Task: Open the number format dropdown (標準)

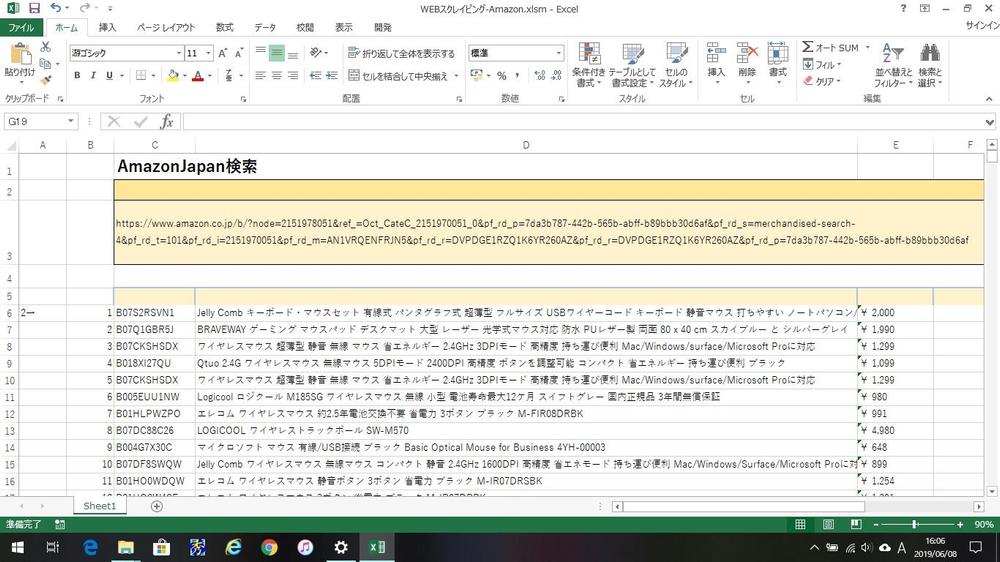Action: 559,53
